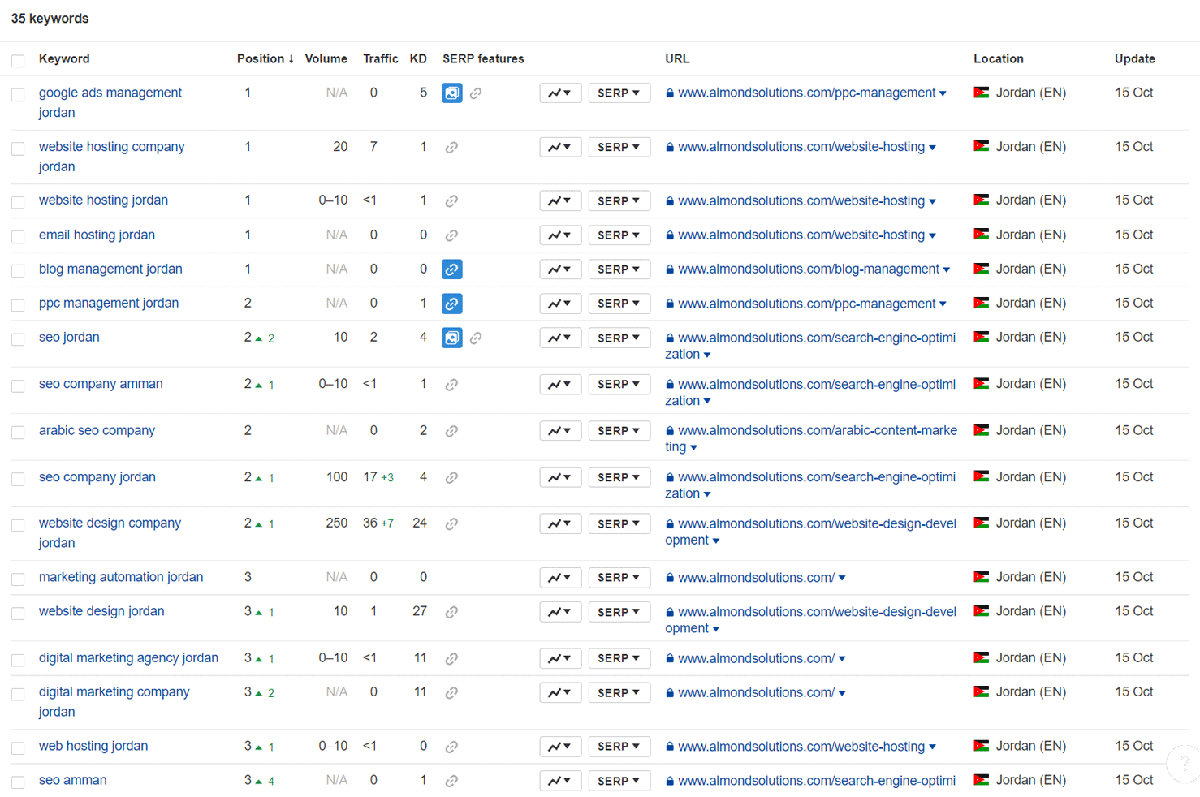Click the sitelinks icon in seo company jordan row
Viewport: 1200px width, 797px height.
[x=452, y=477]
